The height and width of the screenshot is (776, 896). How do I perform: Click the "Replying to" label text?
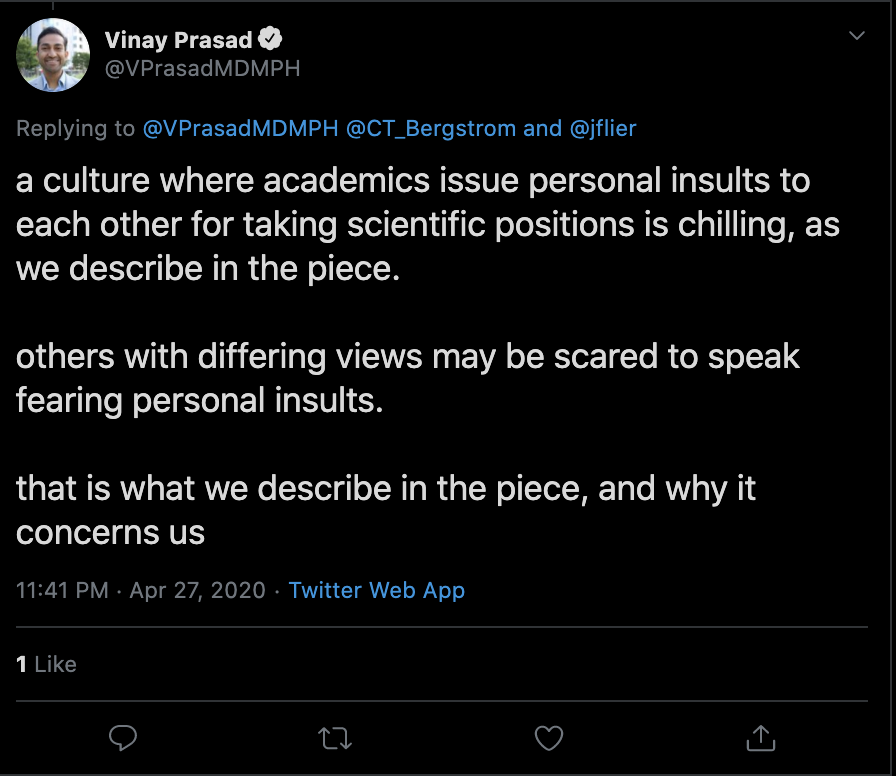(76, 128)
